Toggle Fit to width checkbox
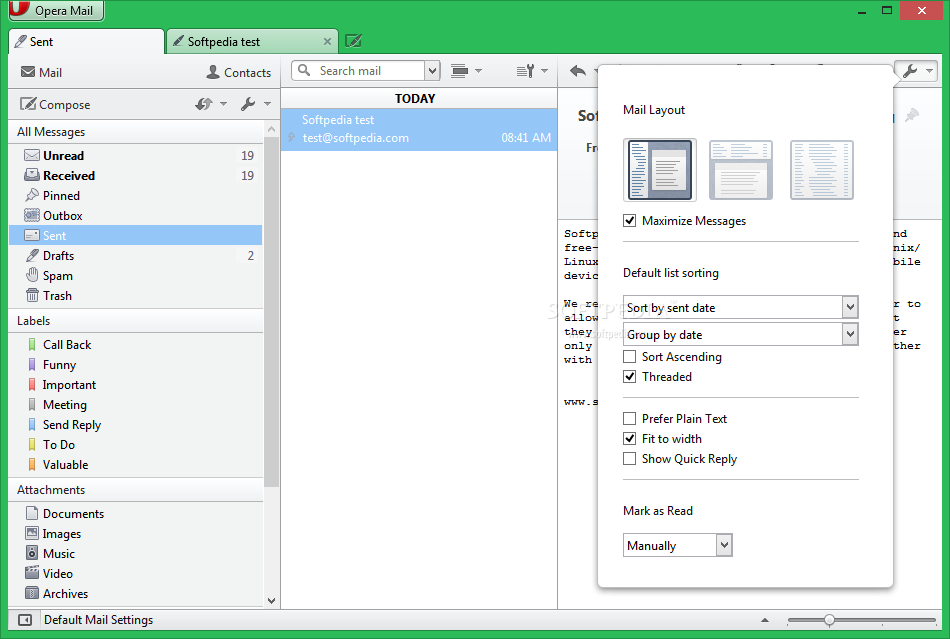This screenshot has height=639, width=950. coord(629,439)
